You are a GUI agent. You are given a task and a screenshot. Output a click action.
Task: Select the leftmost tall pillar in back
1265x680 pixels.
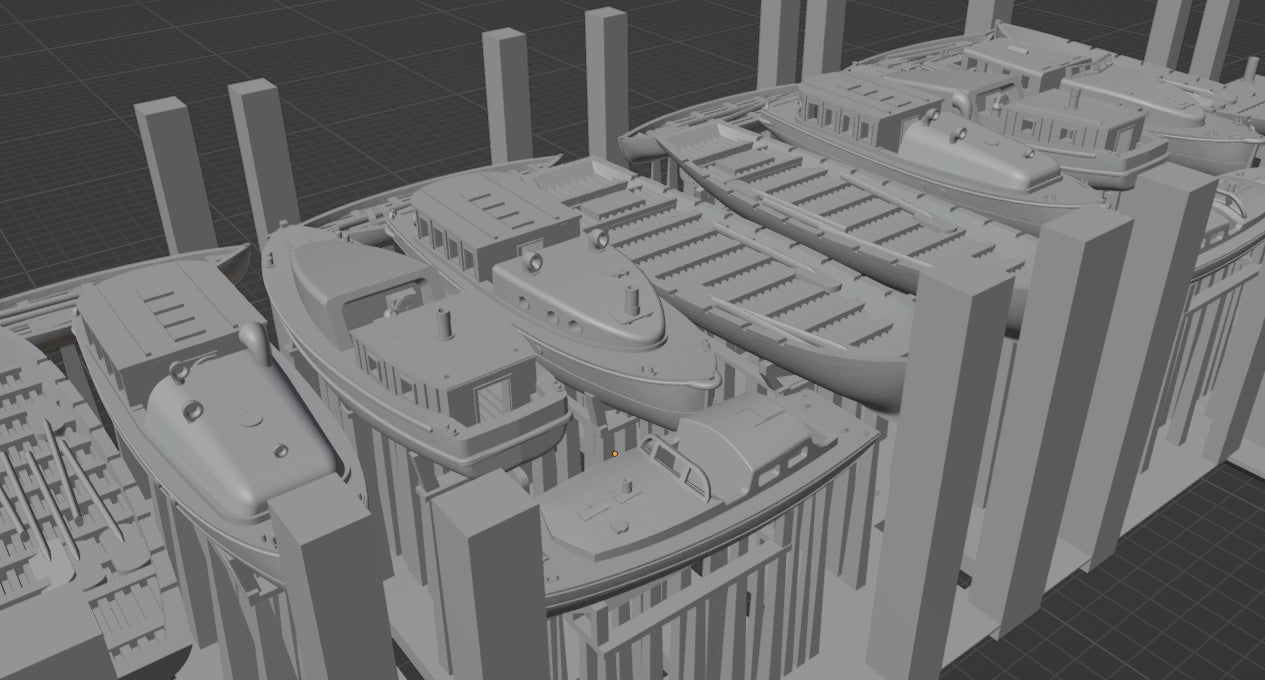173,170
